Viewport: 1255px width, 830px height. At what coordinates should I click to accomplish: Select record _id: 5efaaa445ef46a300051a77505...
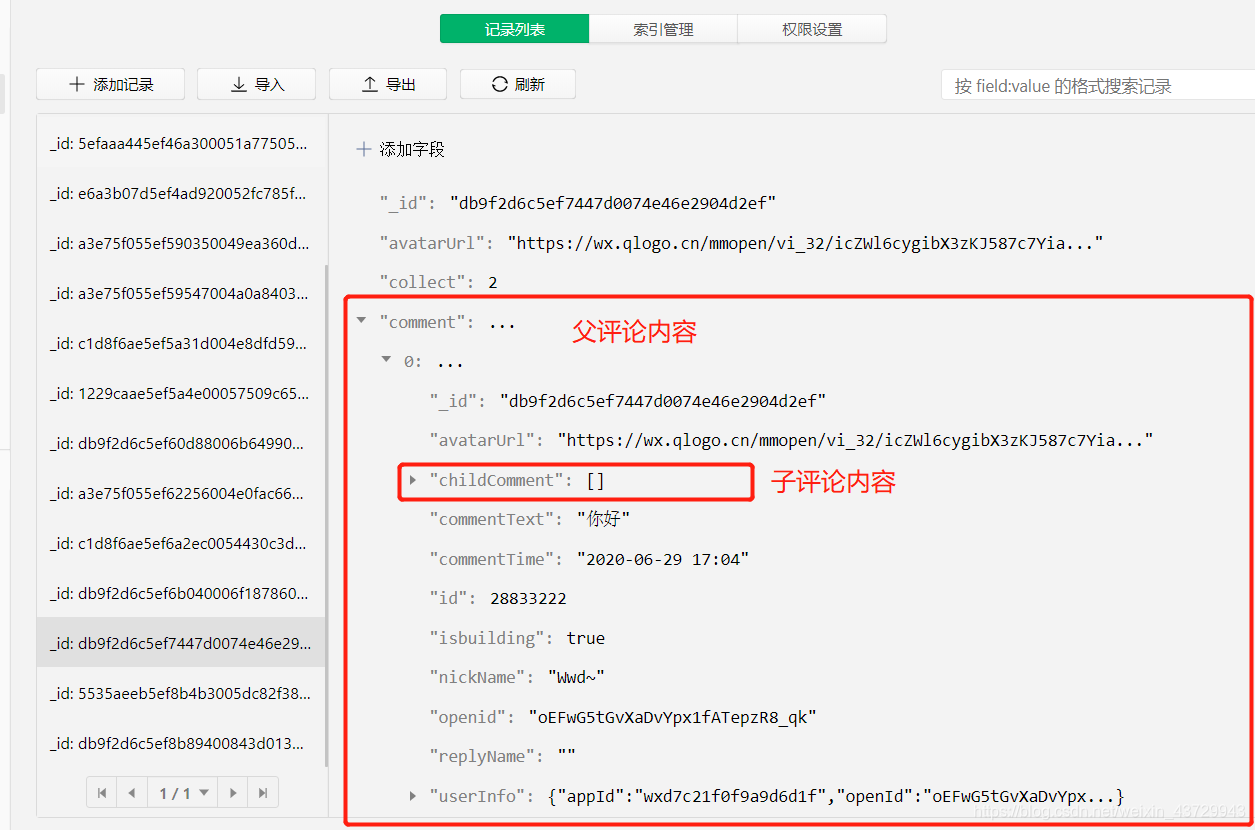point(179,144)
